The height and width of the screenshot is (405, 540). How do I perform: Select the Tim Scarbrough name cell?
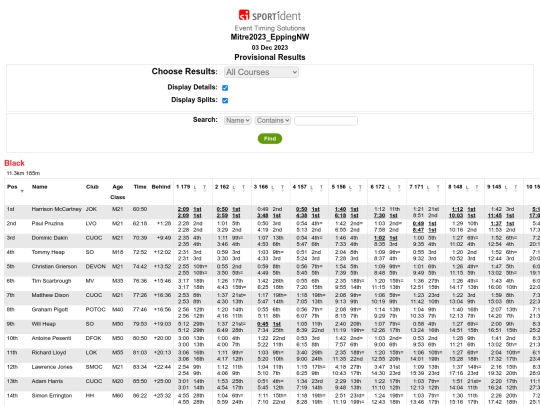click(x=52, y=281)
